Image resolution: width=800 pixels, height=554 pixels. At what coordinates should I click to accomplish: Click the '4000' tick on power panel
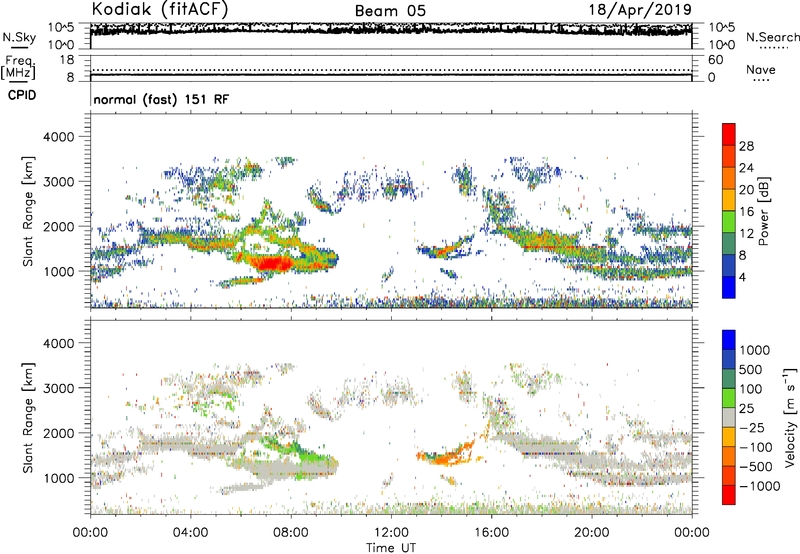[58, 137]
